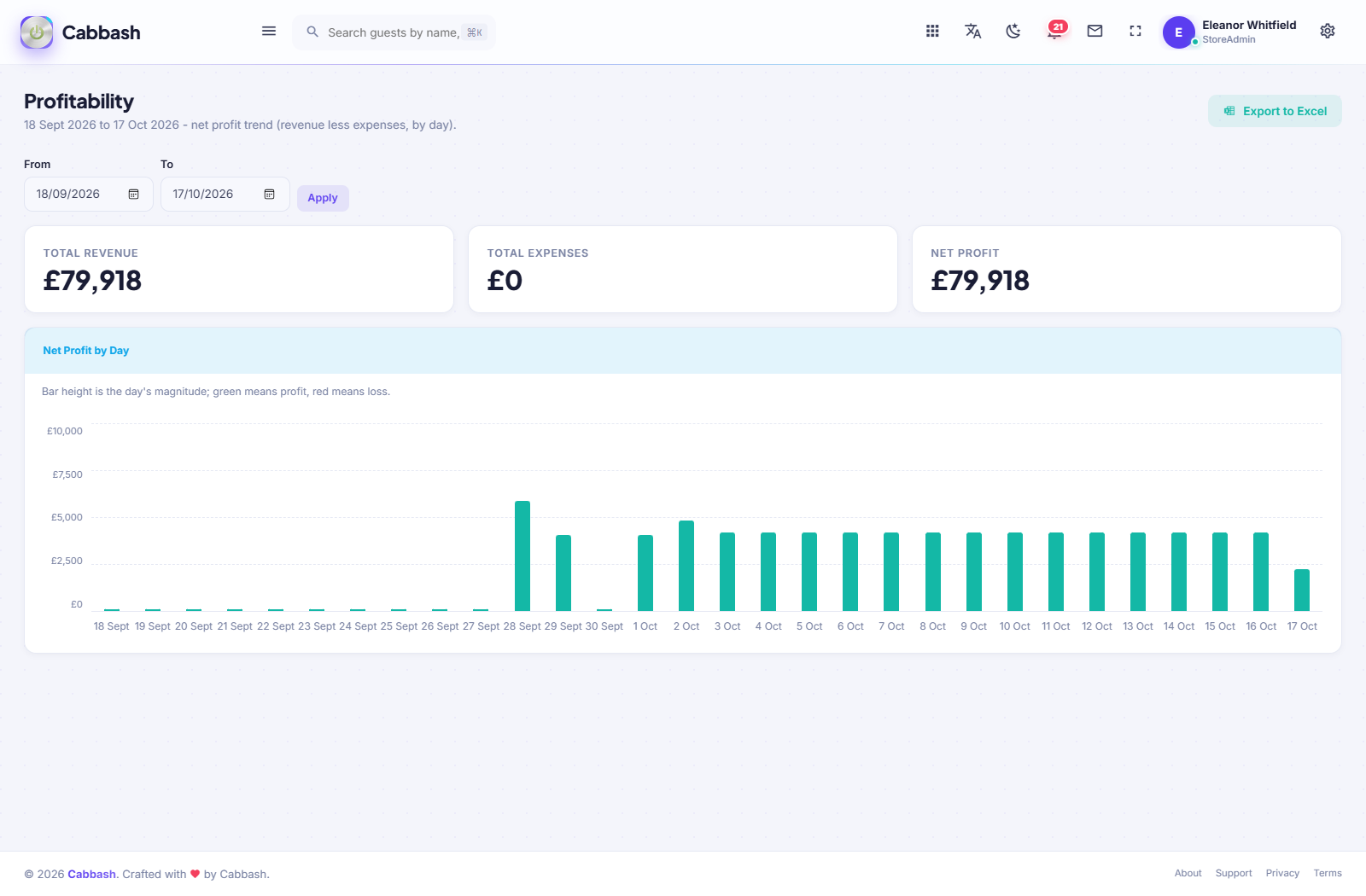
Task: Toggle the hamburger sidebar menu
Action: pyautogui.click(x=269, y=32)
